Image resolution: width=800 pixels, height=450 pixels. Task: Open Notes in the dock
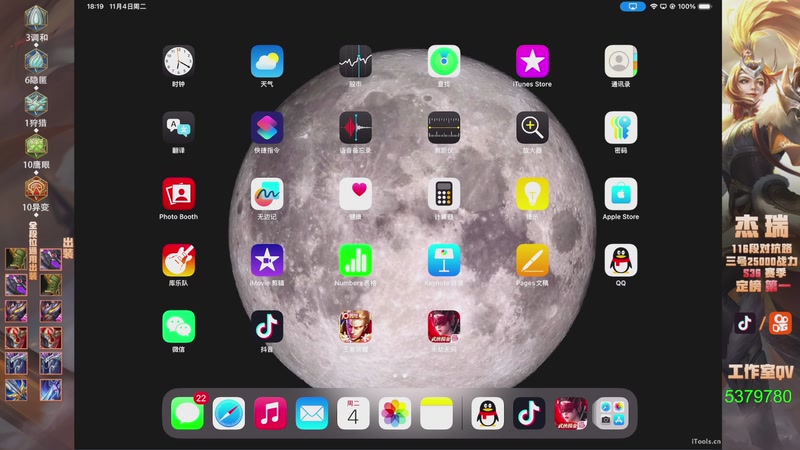tap(436, 413)
